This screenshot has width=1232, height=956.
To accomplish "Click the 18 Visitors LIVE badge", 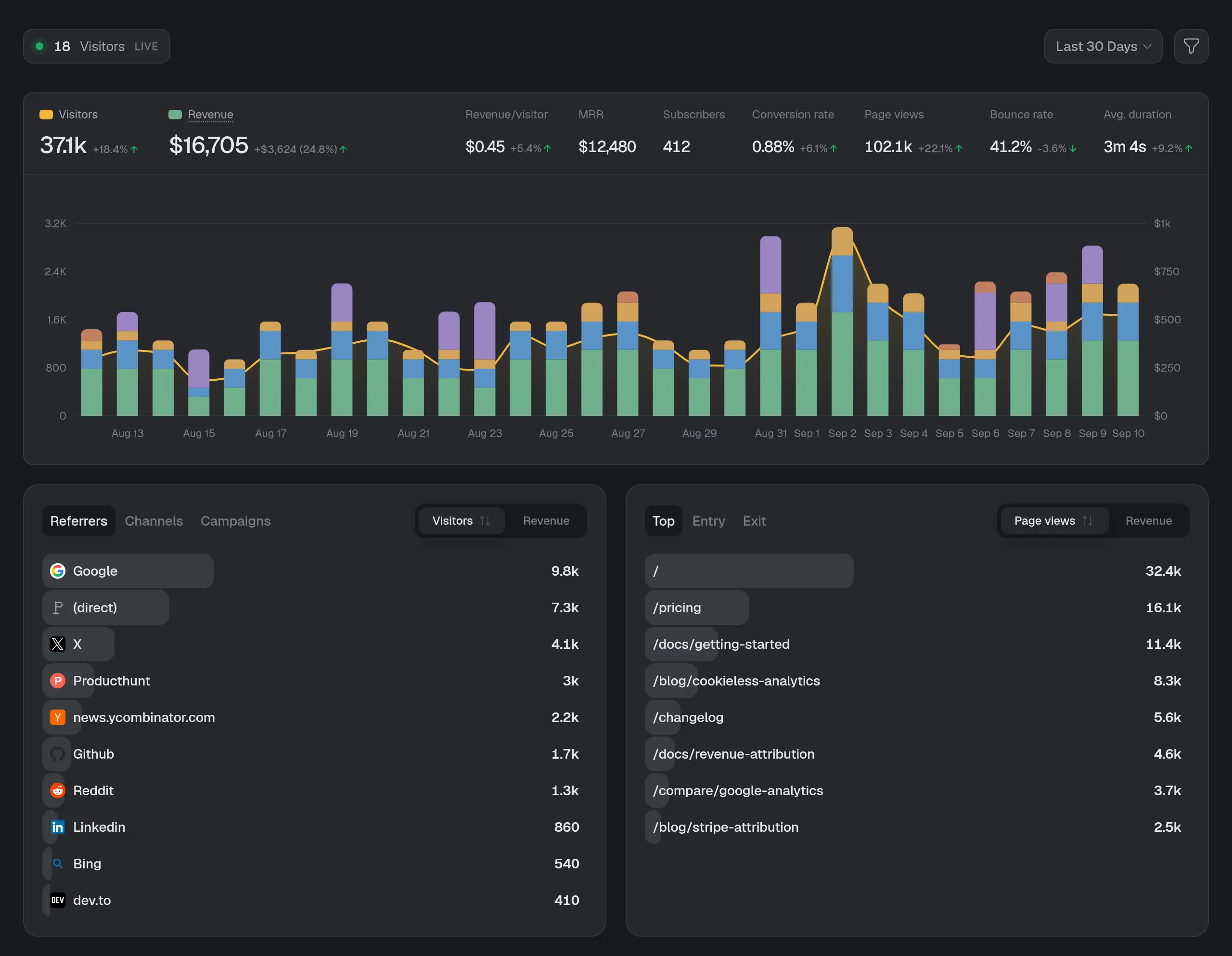I will 96,46.
